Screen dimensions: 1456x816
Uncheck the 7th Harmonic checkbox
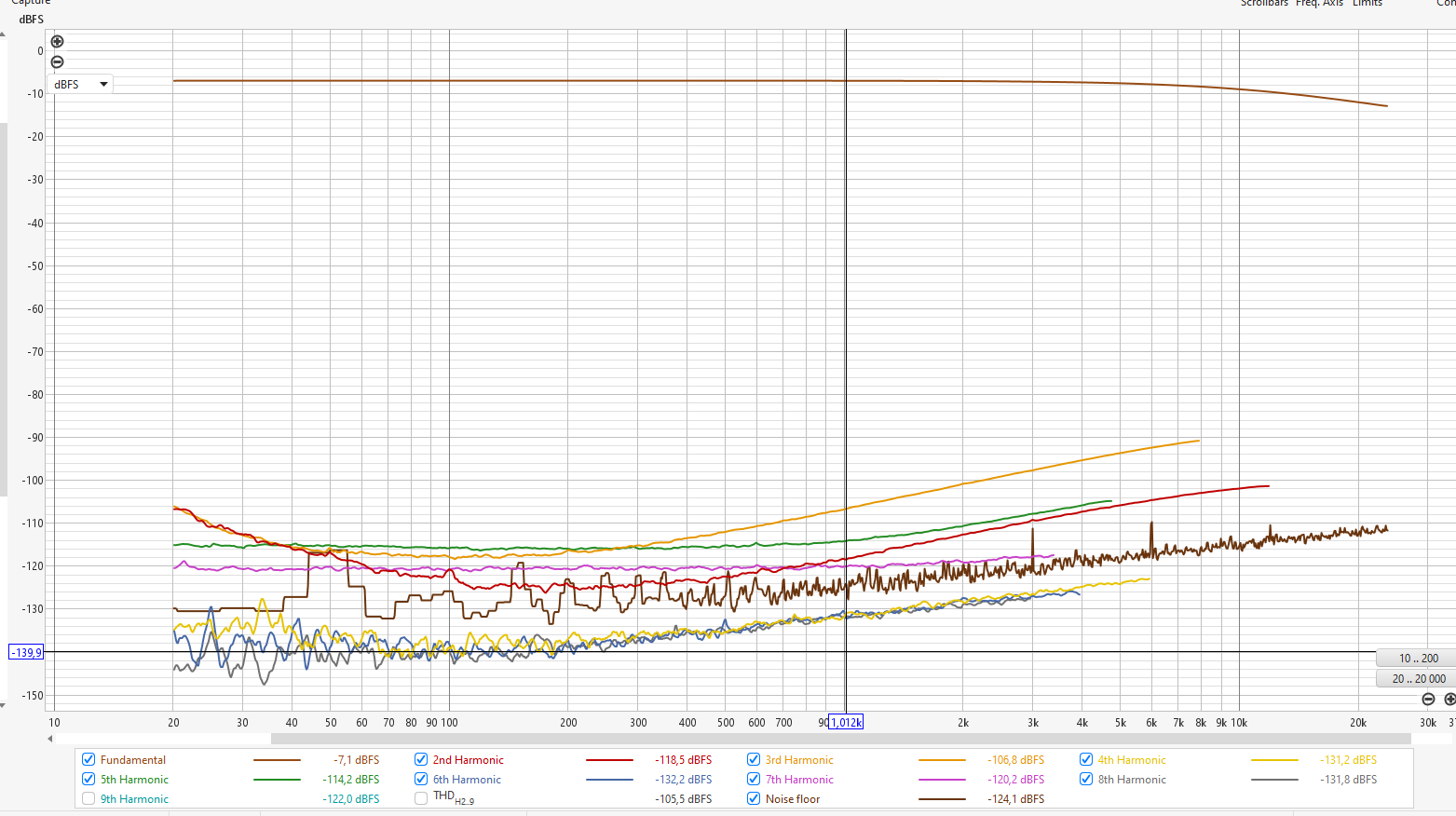pyautogui.click(x=754, y=779)
